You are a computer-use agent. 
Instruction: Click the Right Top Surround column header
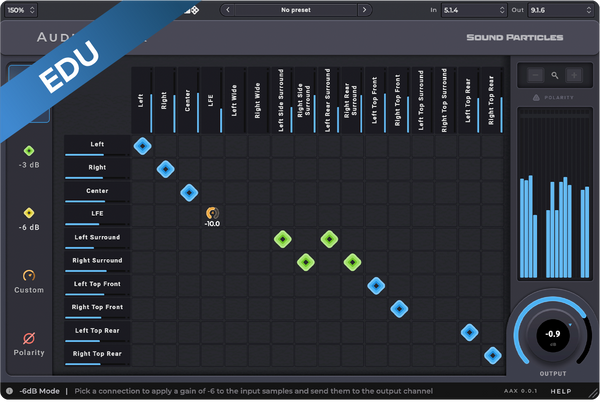(445, 100)
